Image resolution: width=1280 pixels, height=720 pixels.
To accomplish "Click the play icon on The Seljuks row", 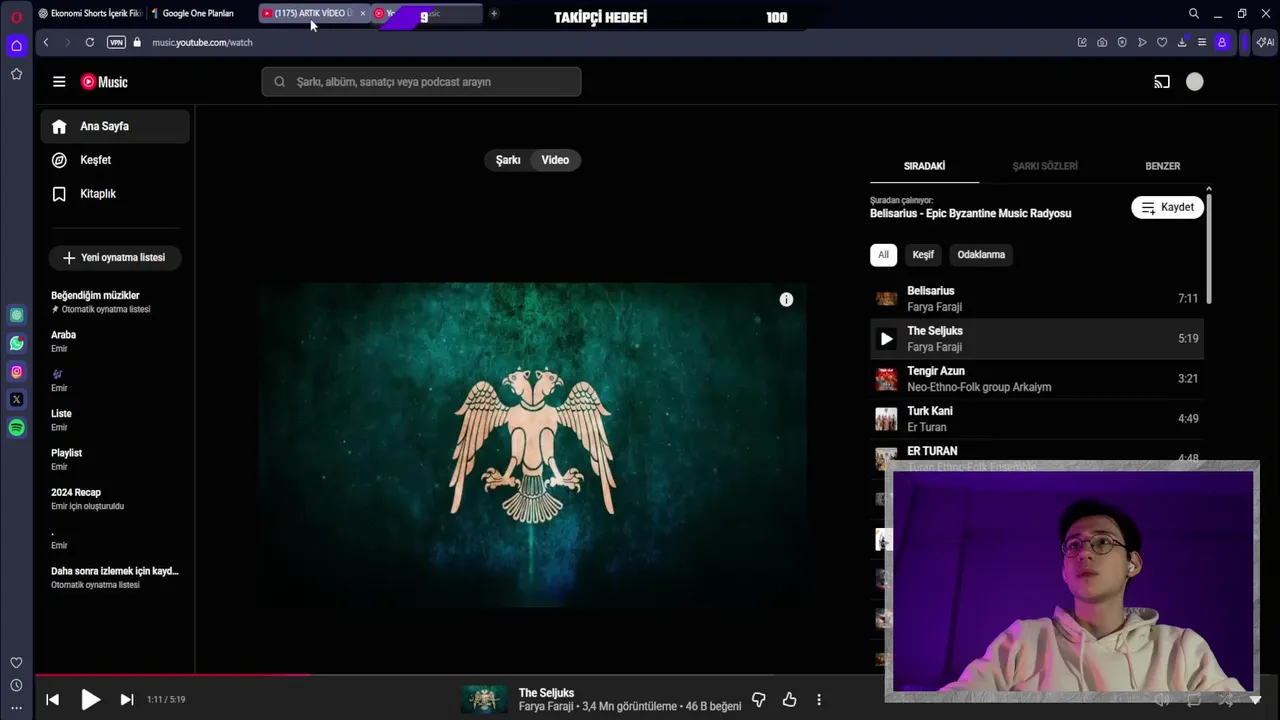I will coord(886,339).
